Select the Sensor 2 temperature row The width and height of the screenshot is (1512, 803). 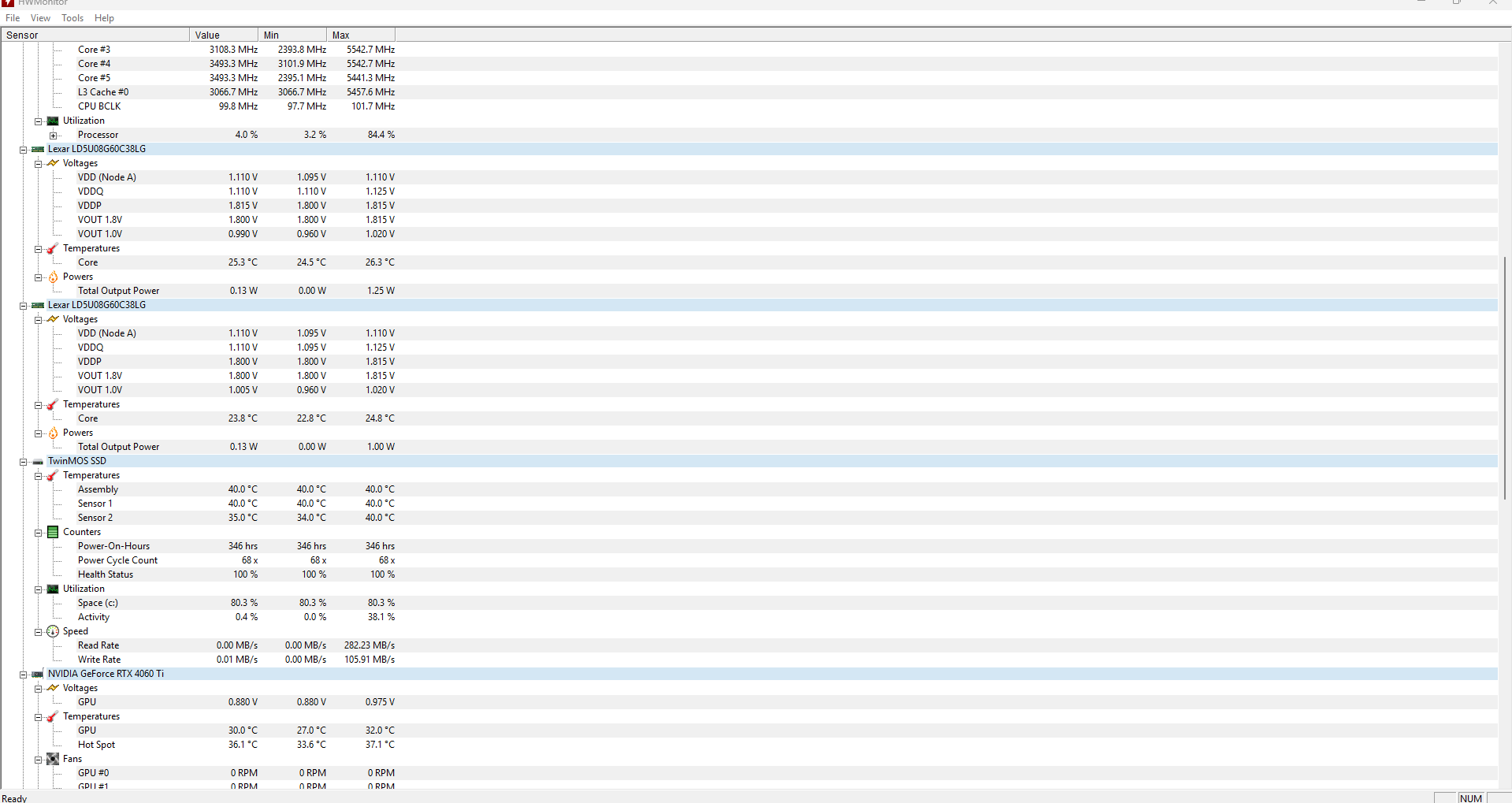[x=749, y=518]
